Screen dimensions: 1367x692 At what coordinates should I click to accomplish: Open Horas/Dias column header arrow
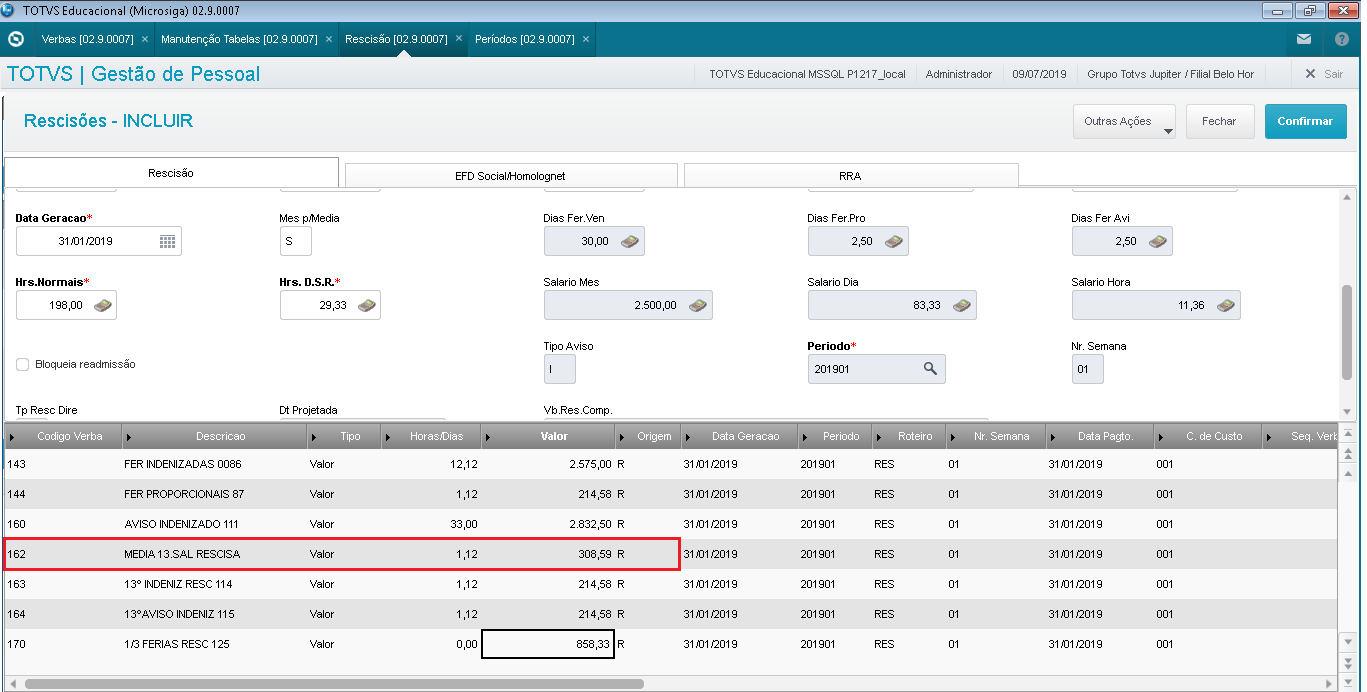388,437
